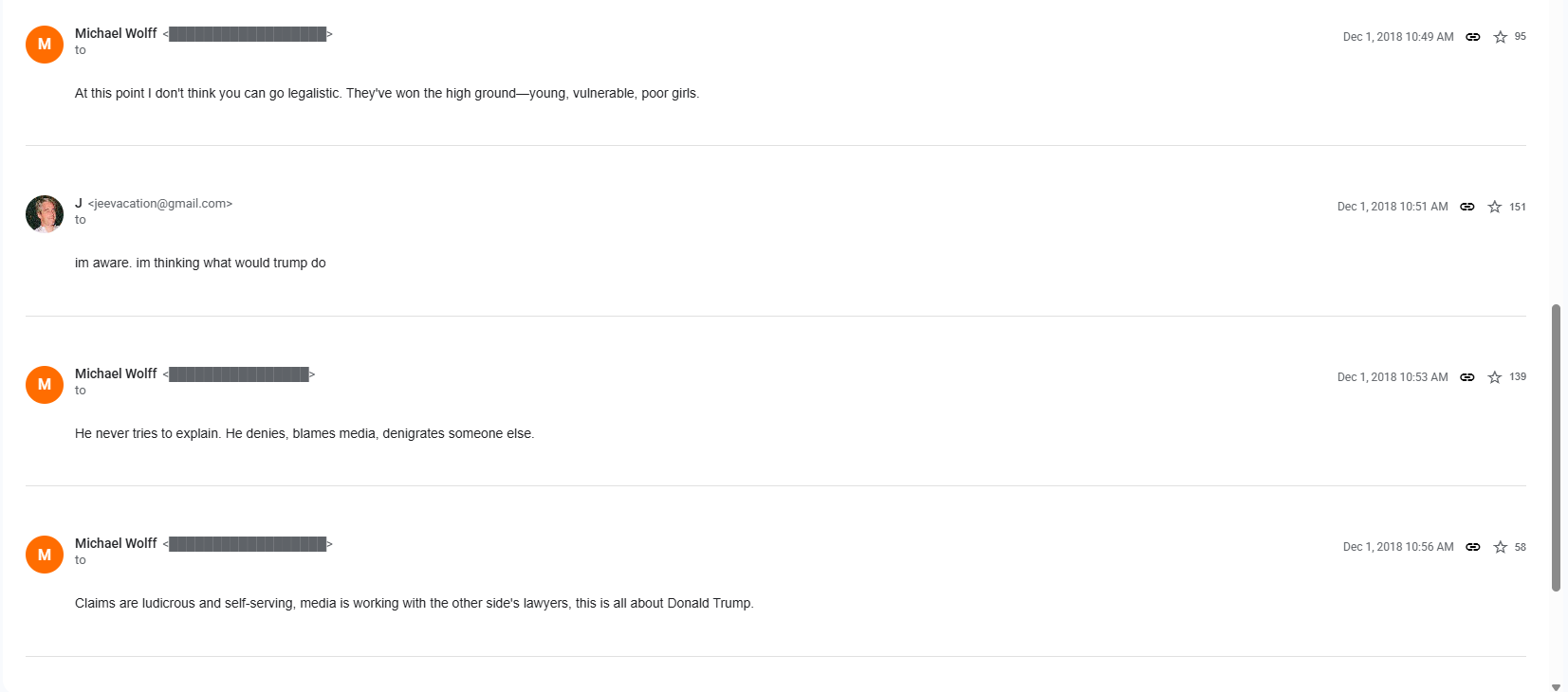Click the Michael Wolff sender name on the 10:53 AM message
The image size is (1568, 692).
pyautogui.click(x=116, y=373)
